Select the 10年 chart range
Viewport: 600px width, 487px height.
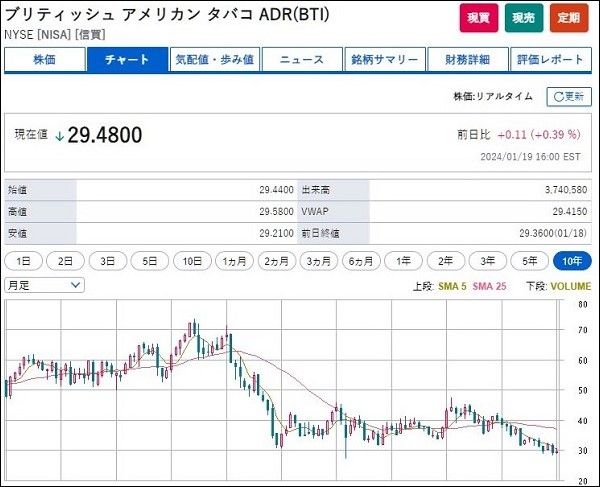[x=572, y=261]
